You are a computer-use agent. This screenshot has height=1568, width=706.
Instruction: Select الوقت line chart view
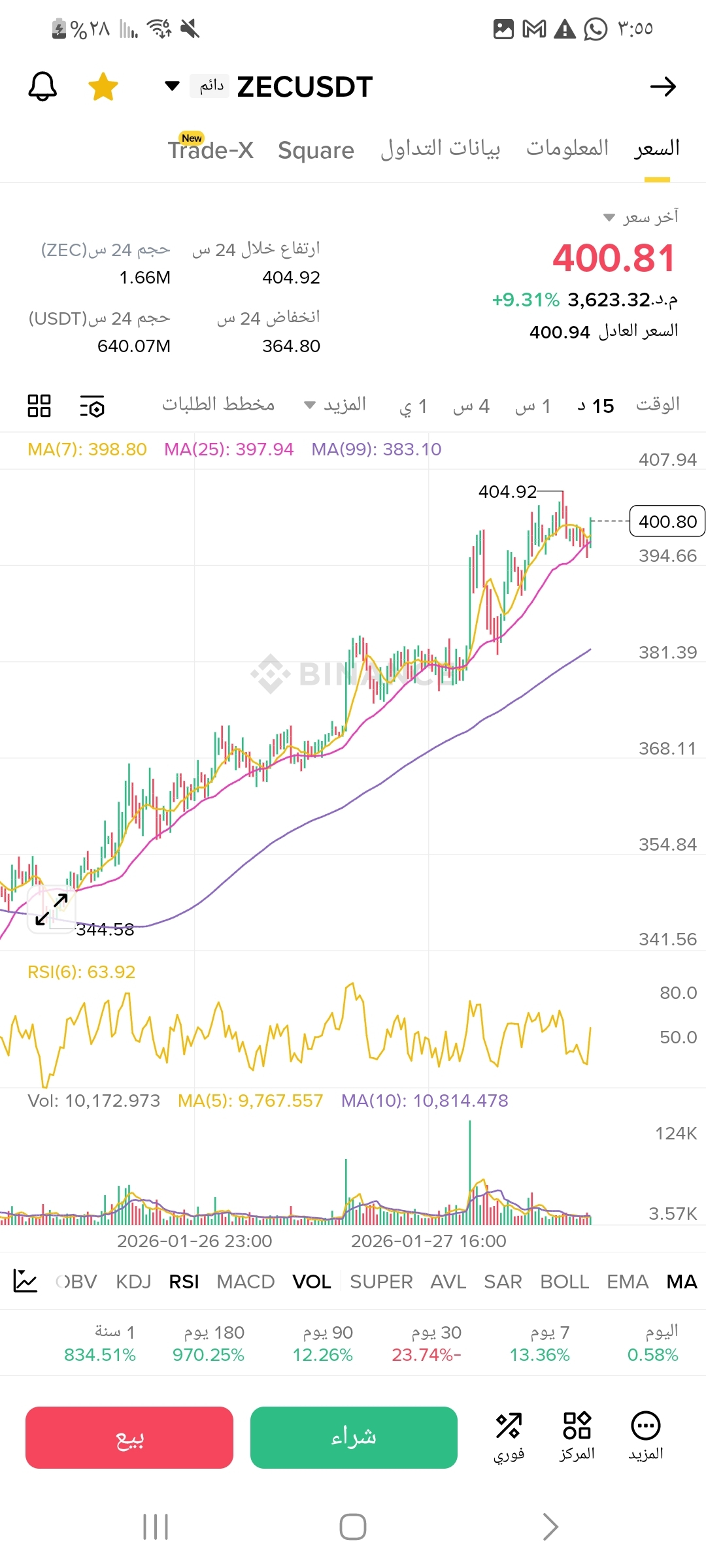tap(658, 404)
